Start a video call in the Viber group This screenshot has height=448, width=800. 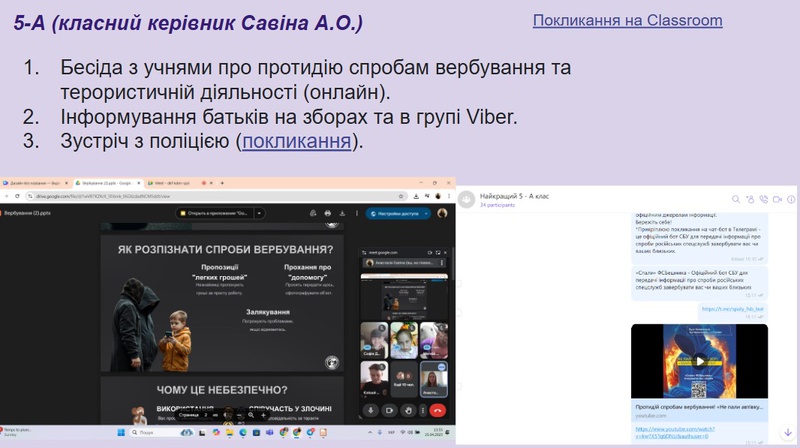click(778, 200)
